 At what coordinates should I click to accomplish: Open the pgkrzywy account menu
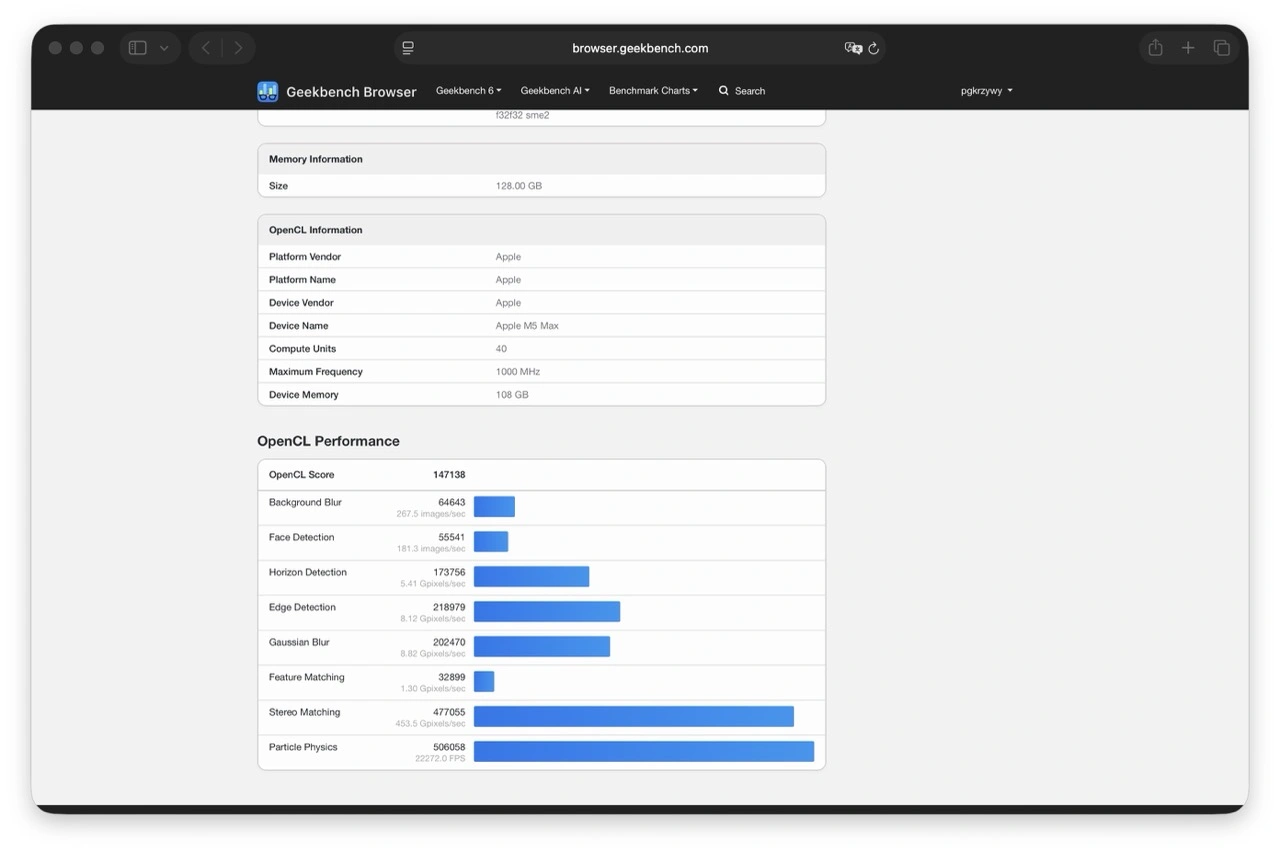(986, 91)
